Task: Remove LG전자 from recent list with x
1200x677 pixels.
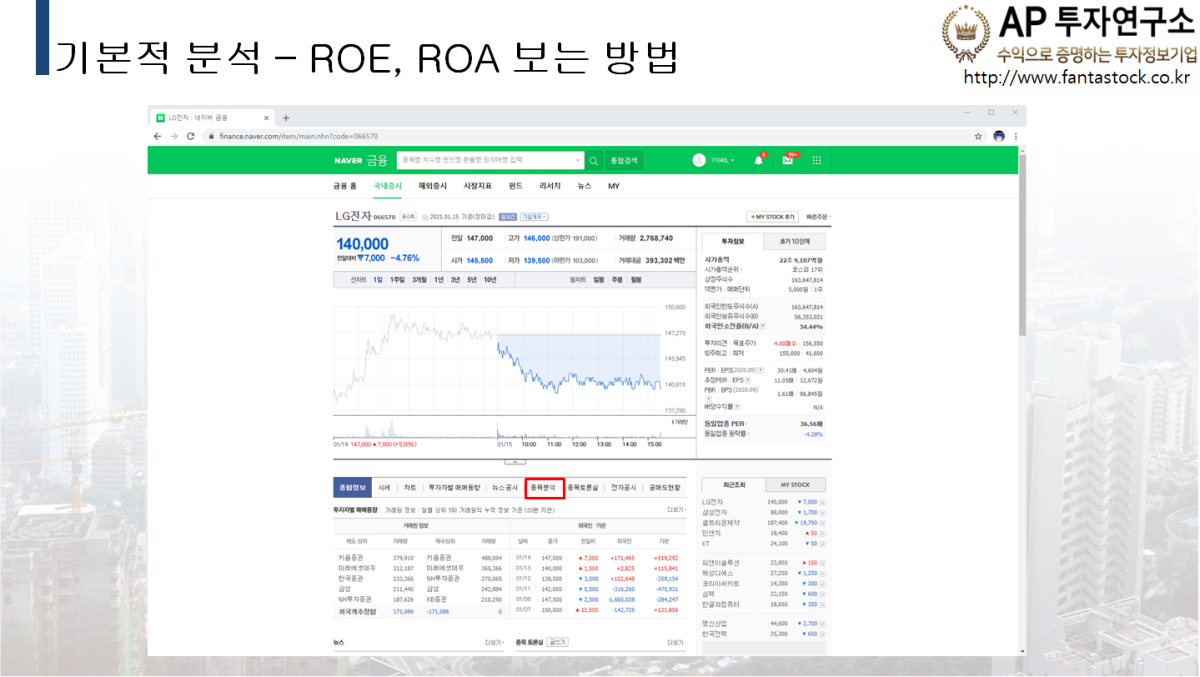Action: 824,502
